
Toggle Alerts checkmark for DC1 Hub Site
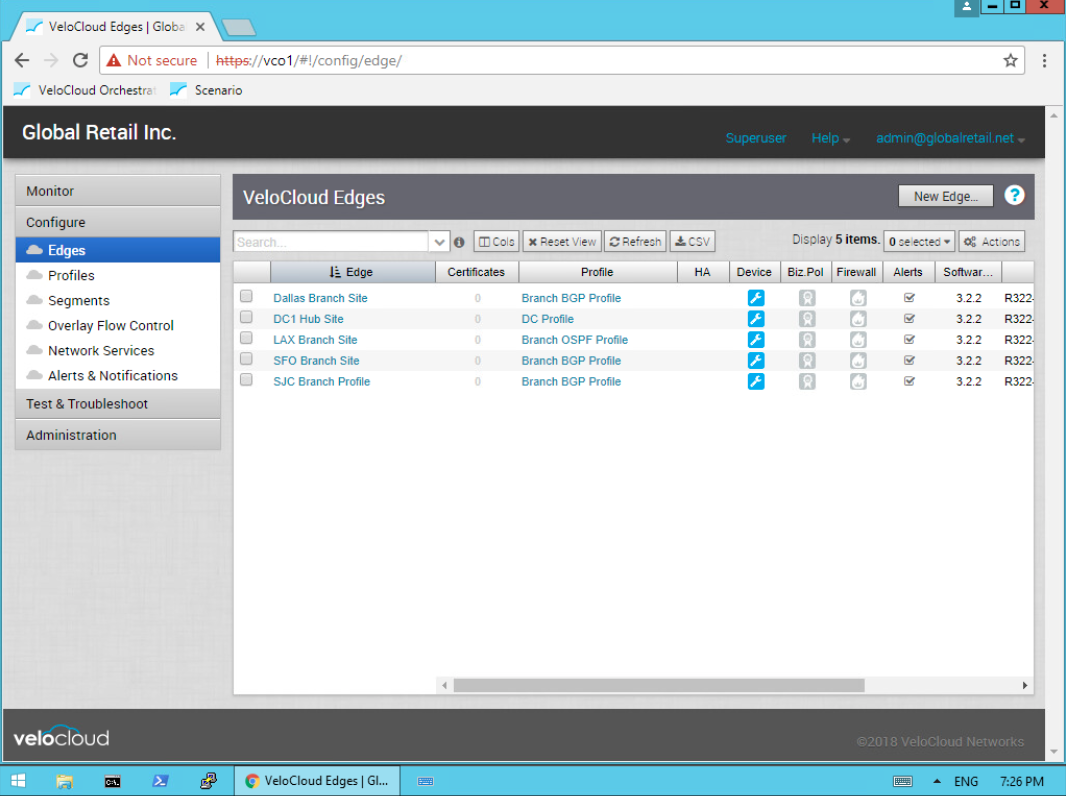tap(909, 319)
